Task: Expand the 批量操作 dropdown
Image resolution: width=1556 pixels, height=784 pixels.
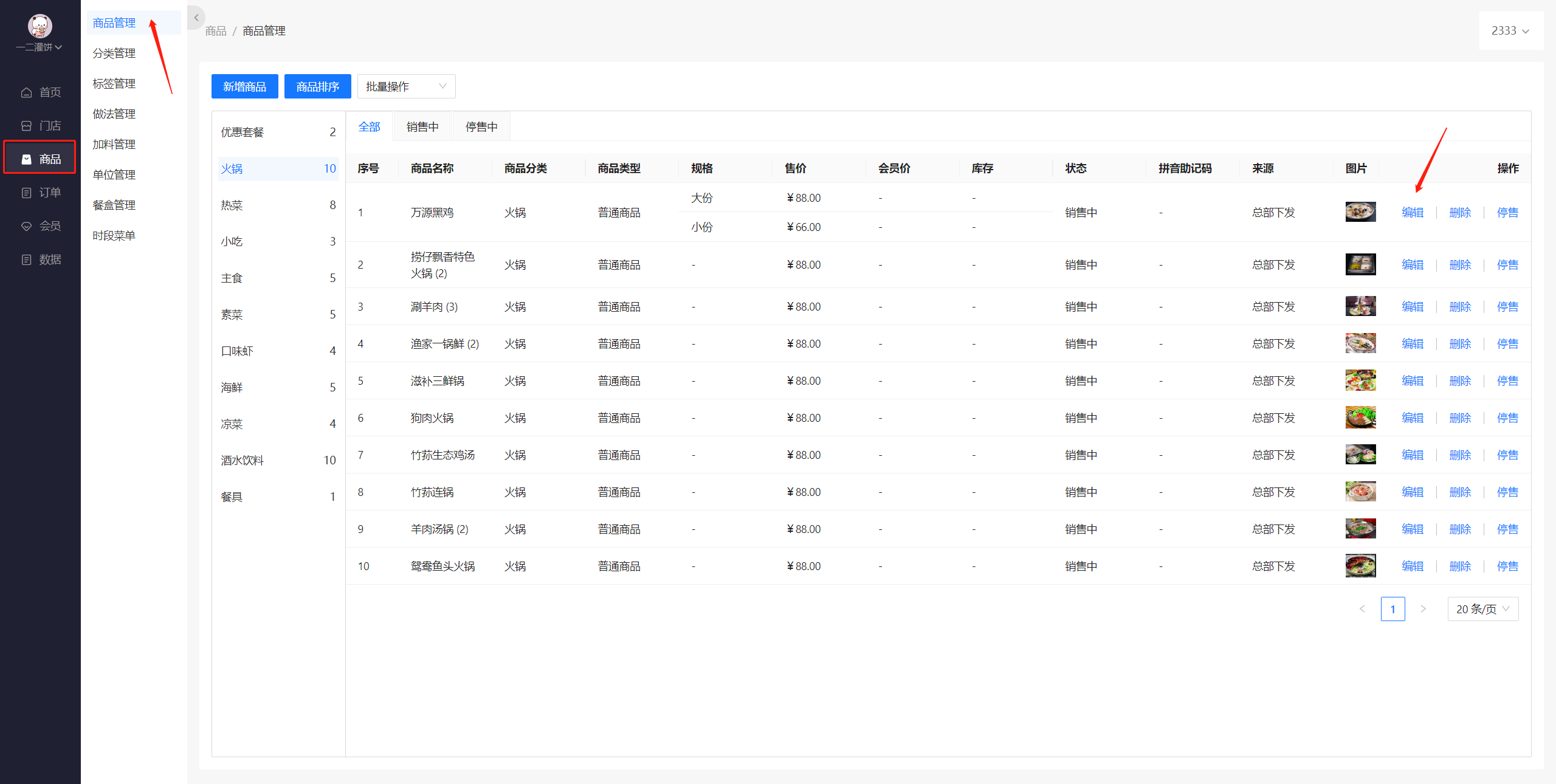Action: [406, 86]
